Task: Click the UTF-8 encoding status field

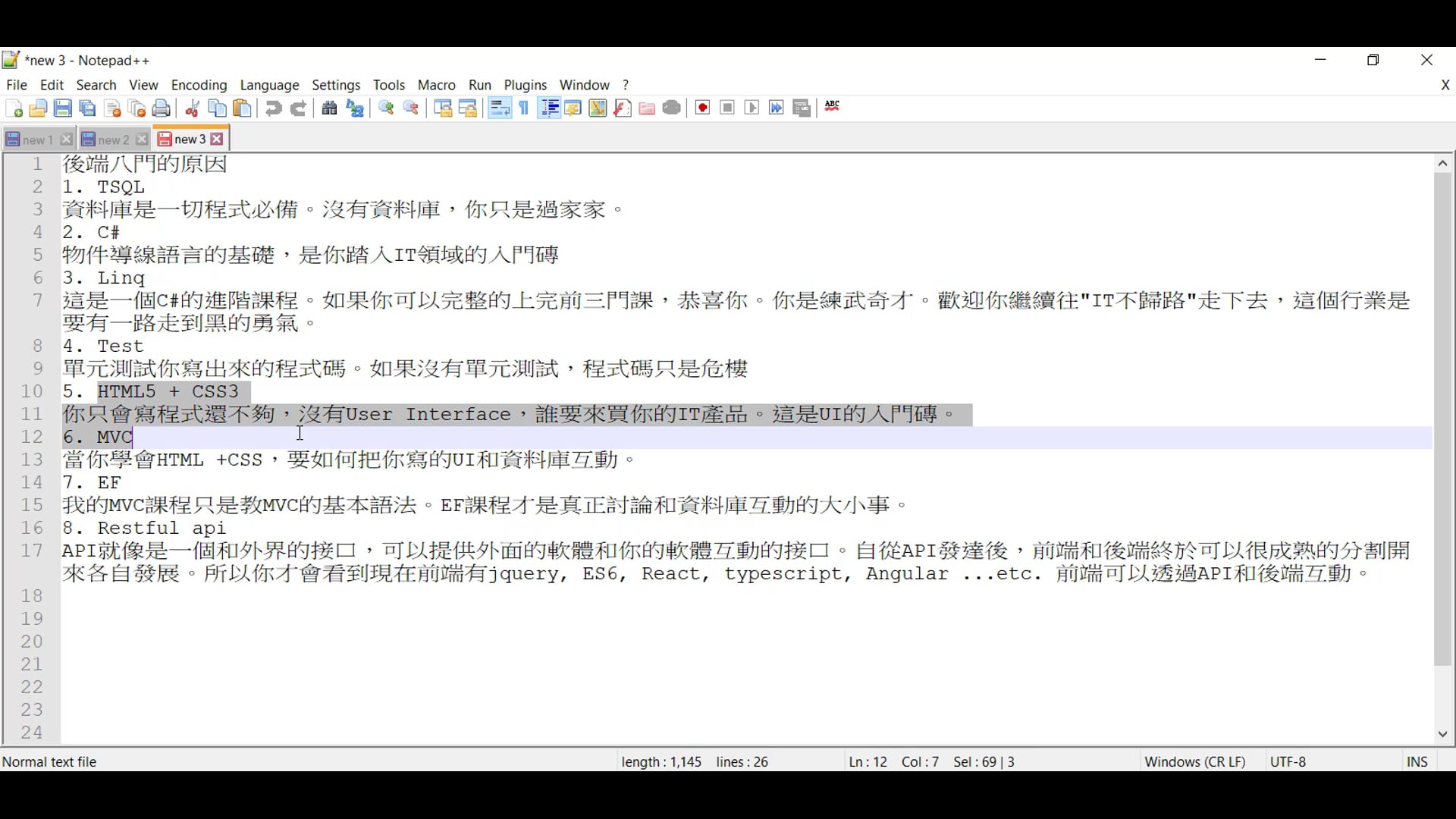Action: click(x=1288, y=761)
